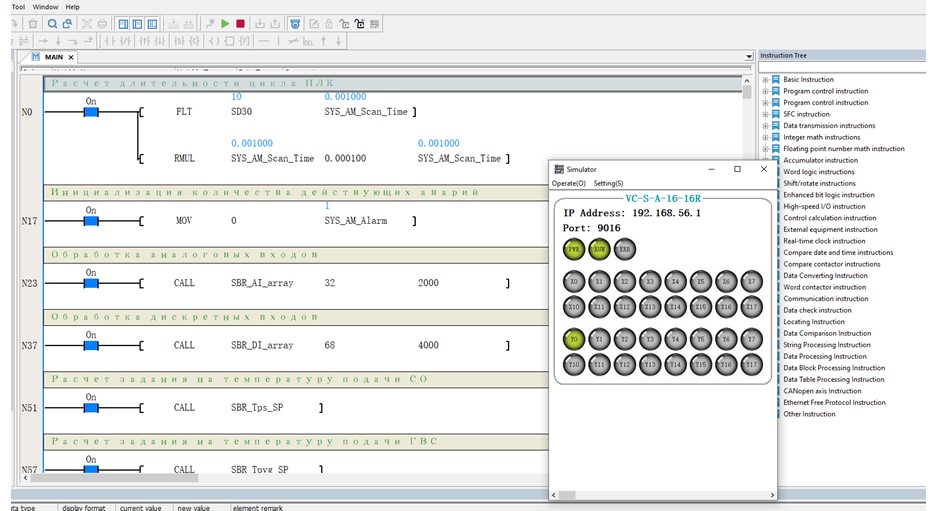Insert an output coil ( )
936x511 pixels.
tap(214, 41)
